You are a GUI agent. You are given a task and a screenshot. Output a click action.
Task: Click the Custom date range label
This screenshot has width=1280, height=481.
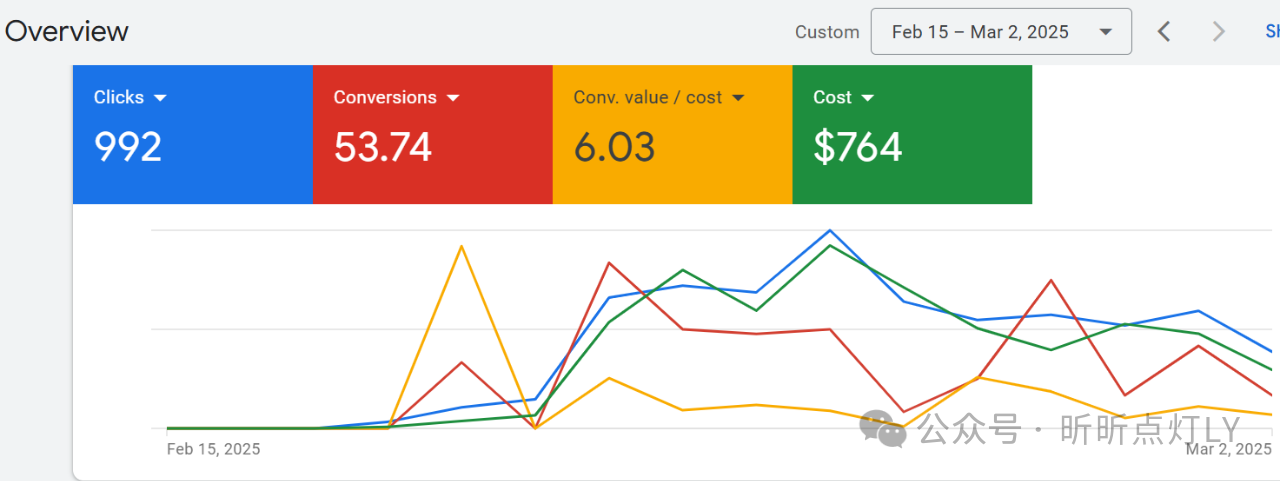point(827,32)
